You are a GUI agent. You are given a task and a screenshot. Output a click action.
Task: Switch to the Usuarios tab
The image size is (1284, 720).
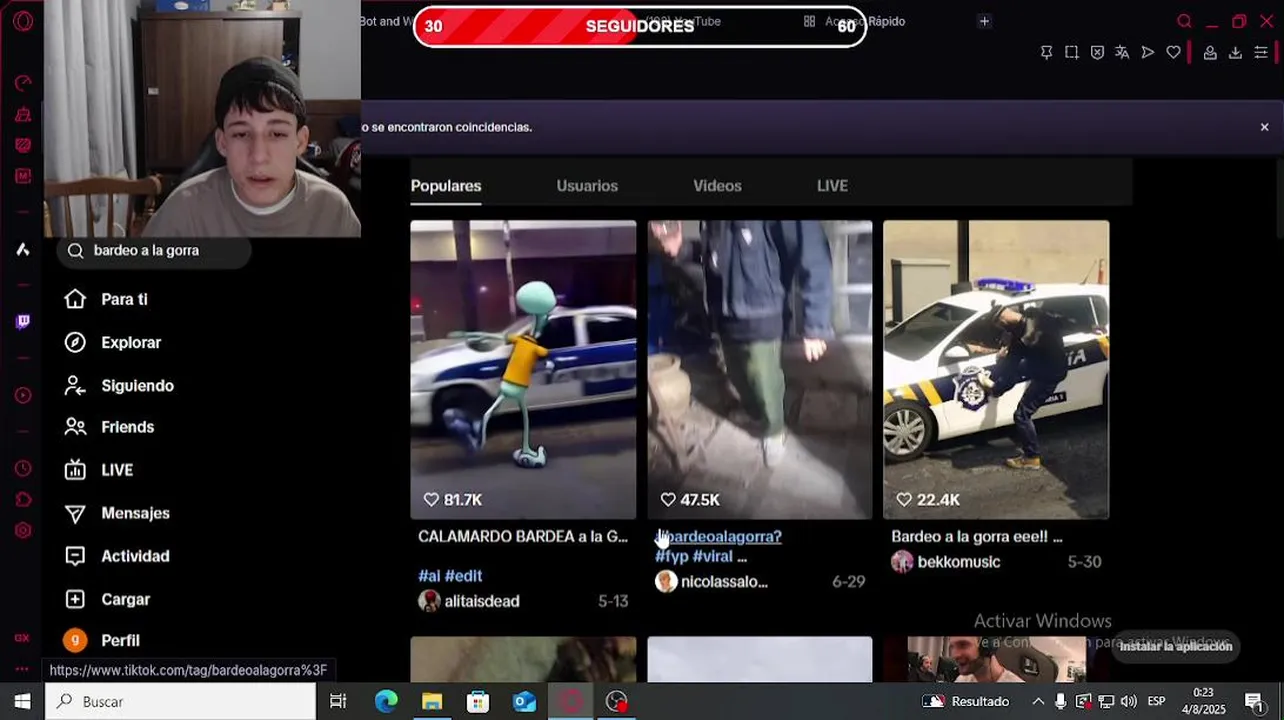click(x=587, y=186)
